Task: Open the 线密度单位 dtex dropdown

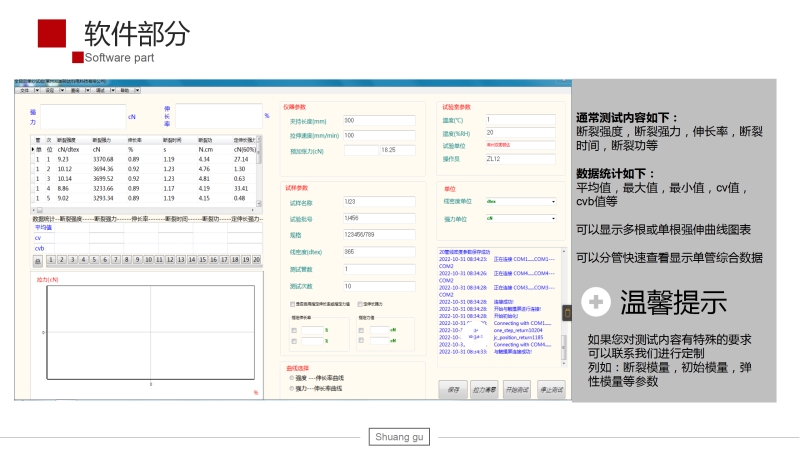Action: 553,201
